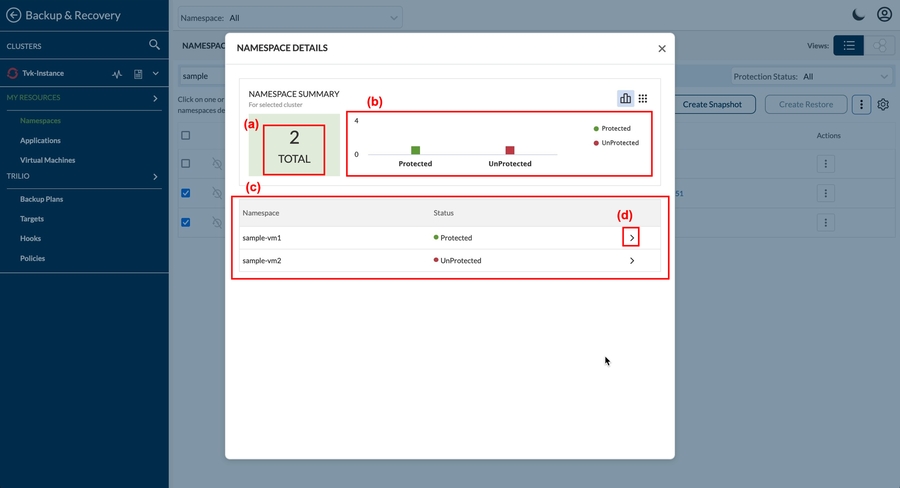The image size is (900, 488).
Task: Open the Protection Status dropdown
Action: 811,76
